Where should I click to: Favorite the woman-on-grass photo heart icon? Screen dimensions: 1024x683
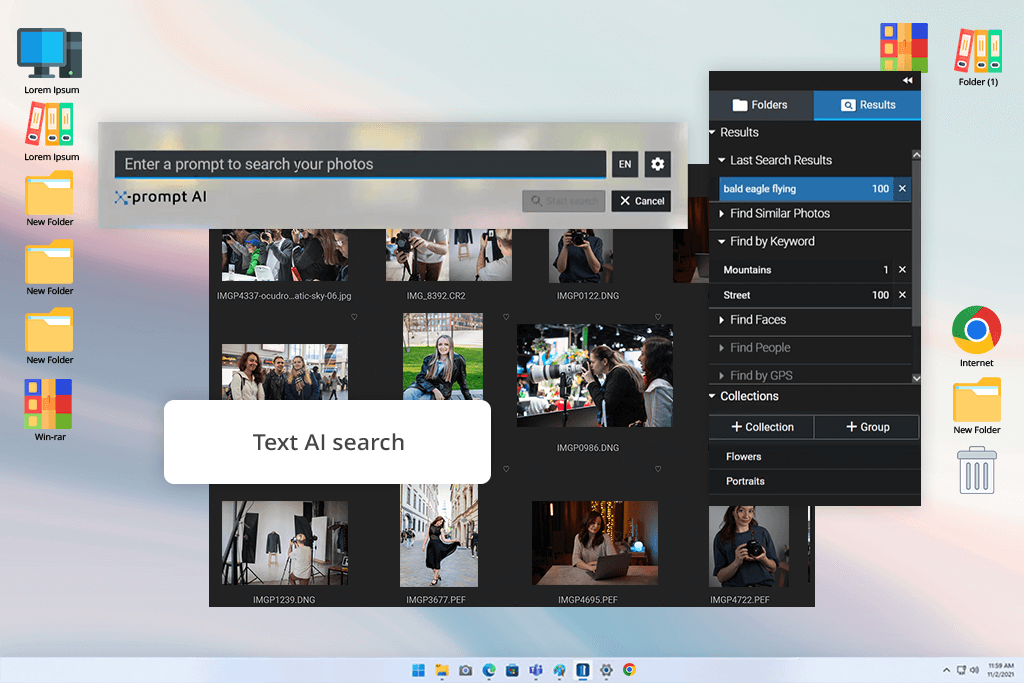pos(506,317)
